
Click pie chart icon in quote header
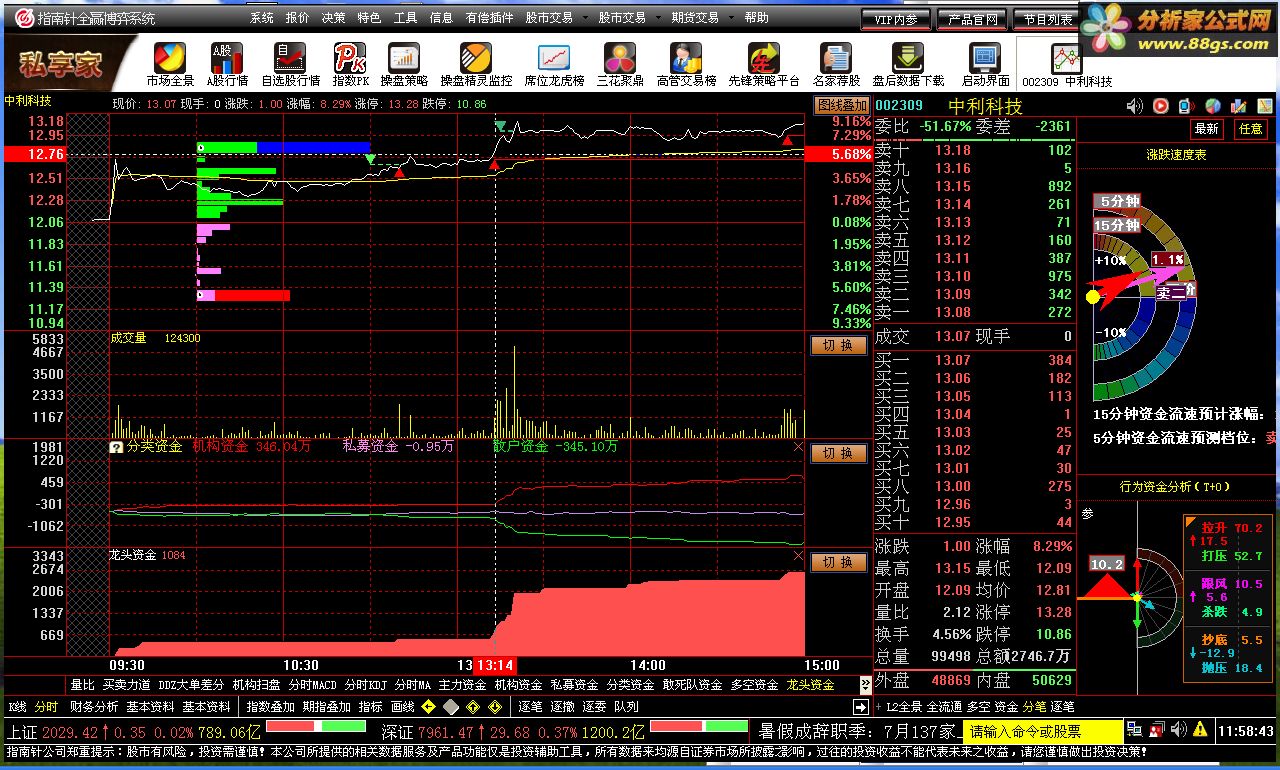coord(1213,106)
